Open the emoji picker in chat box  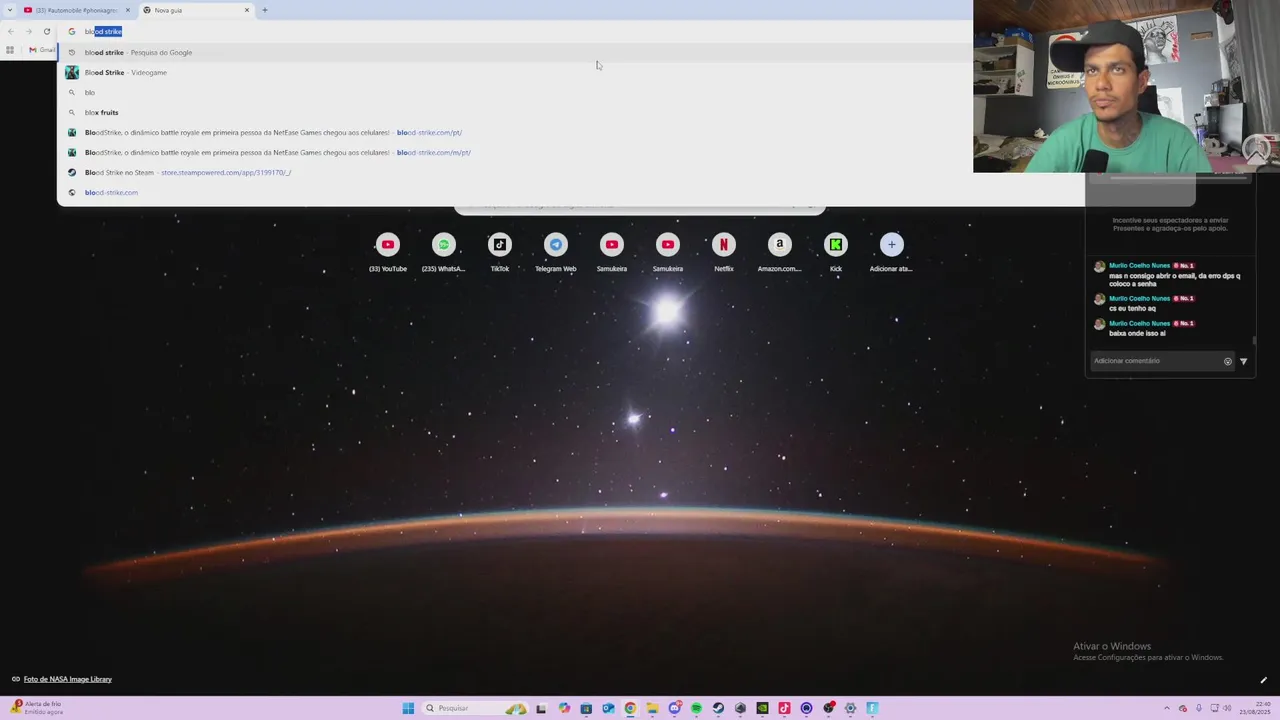1228,361
